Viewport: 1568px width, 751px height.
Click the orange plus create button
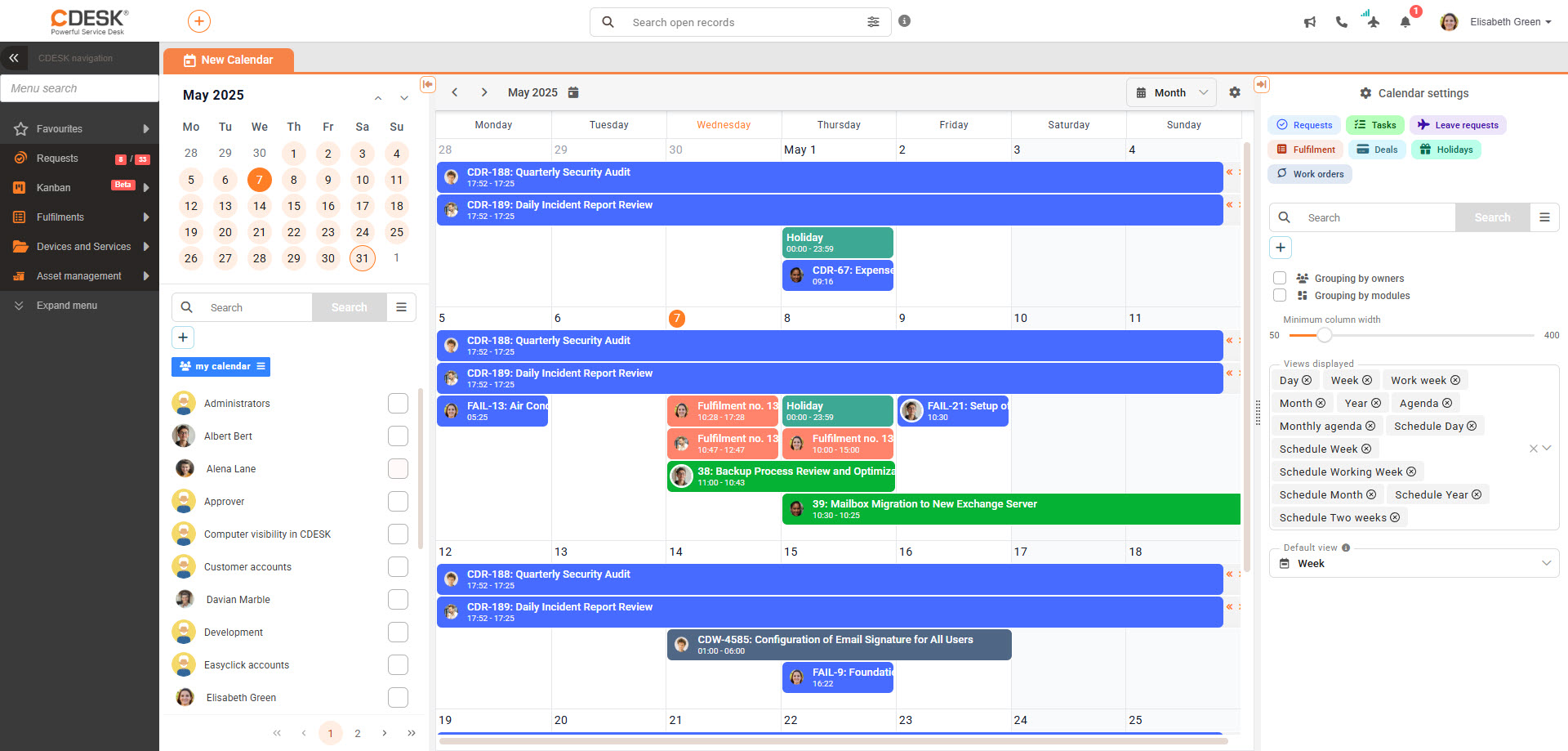pyautogui.click(x=199, y=21)
